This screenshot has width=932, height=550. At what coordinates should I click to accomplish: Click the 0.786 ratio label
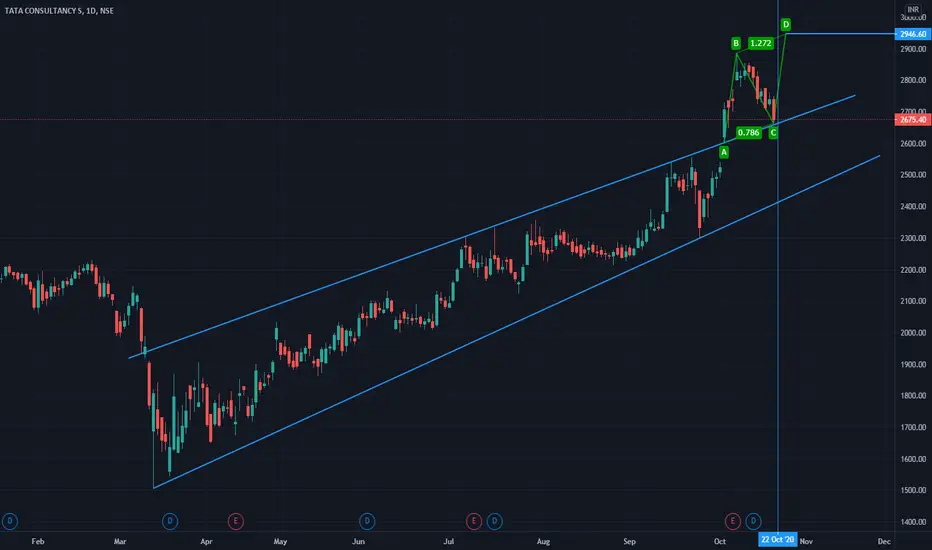748,133
